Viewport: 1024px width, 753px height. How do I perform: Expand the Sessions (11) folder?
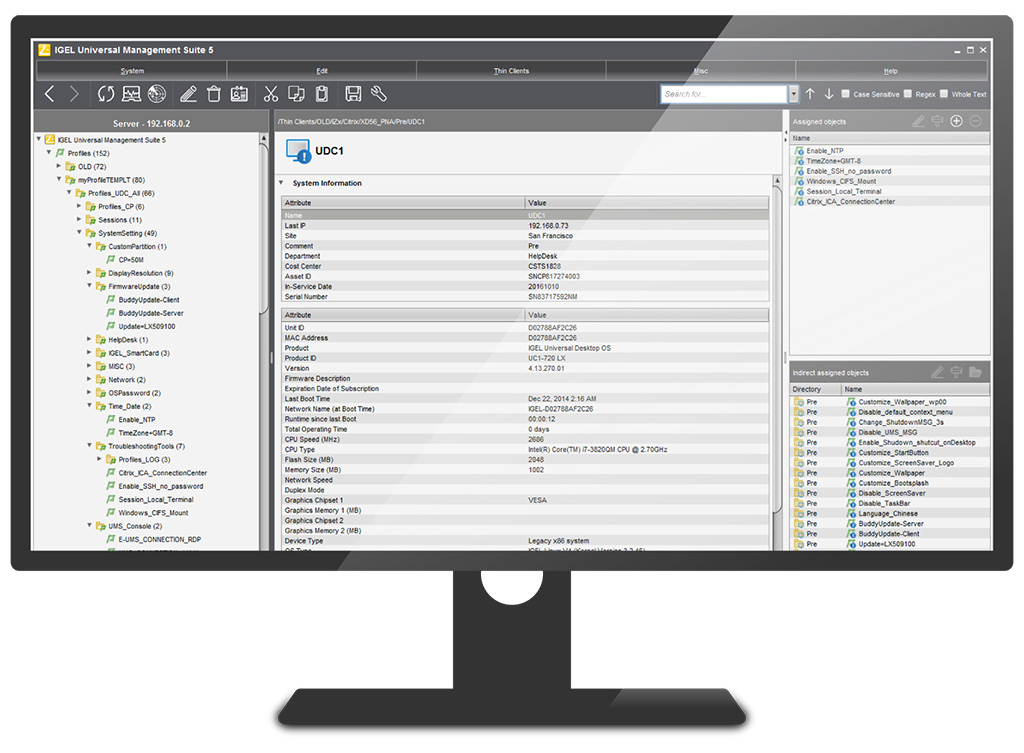(x=79, y=219)
